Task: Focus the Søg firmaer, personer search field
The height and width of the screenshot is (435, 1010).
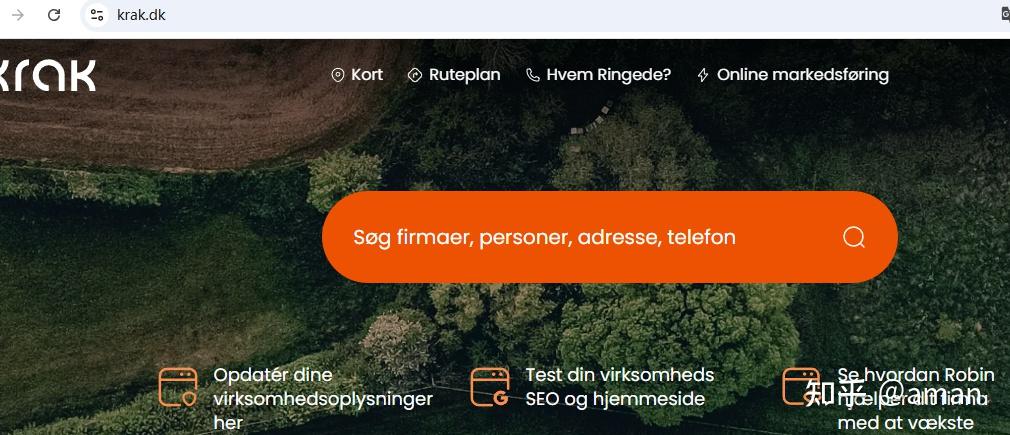Action: tap(609, 237)
